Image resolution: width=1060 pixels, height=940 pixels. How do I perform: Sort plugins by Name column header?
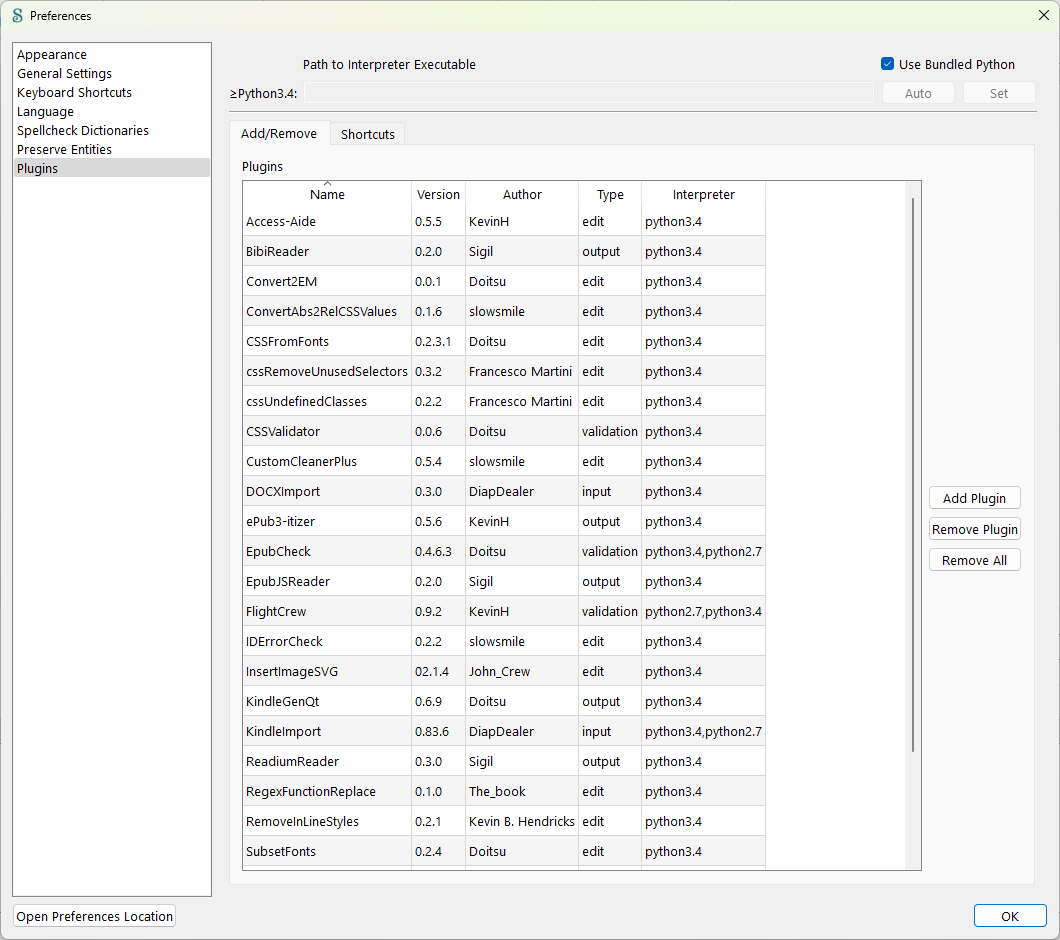coord(327,194)
